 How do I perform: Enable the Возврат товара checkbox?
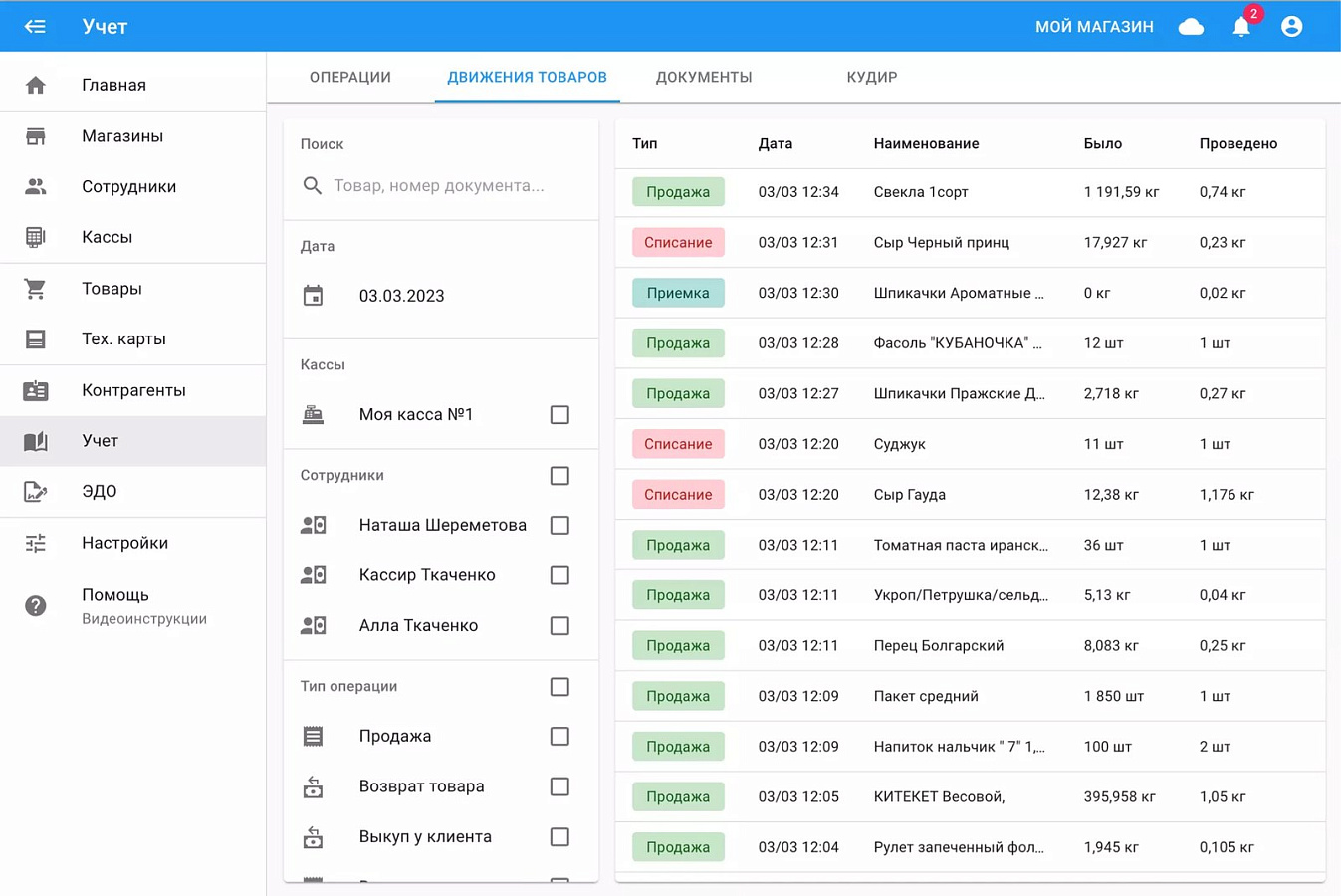pyautogui.click(x=559, y=786)
